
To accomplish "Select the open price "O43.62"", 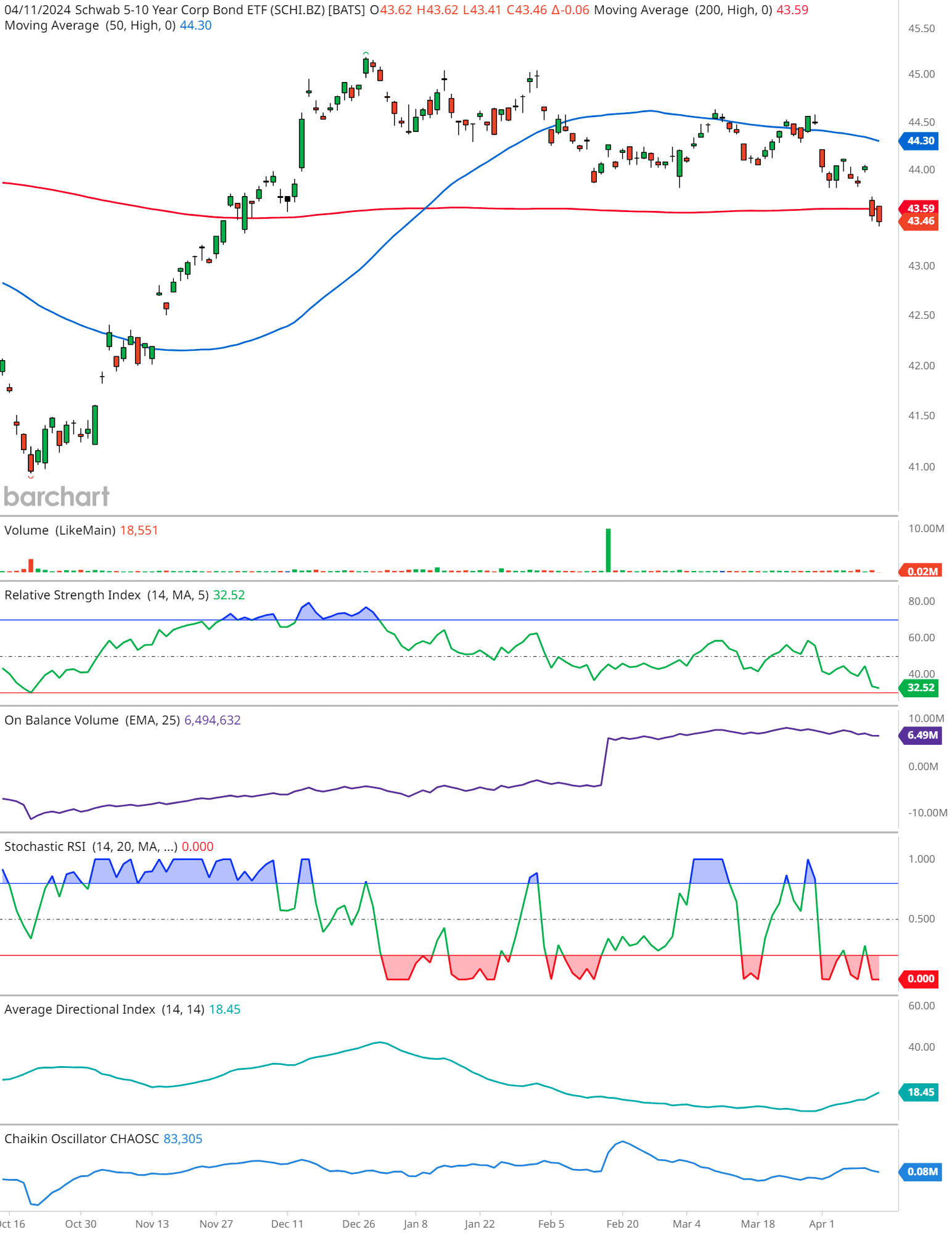I will click(x=391, y=10).
